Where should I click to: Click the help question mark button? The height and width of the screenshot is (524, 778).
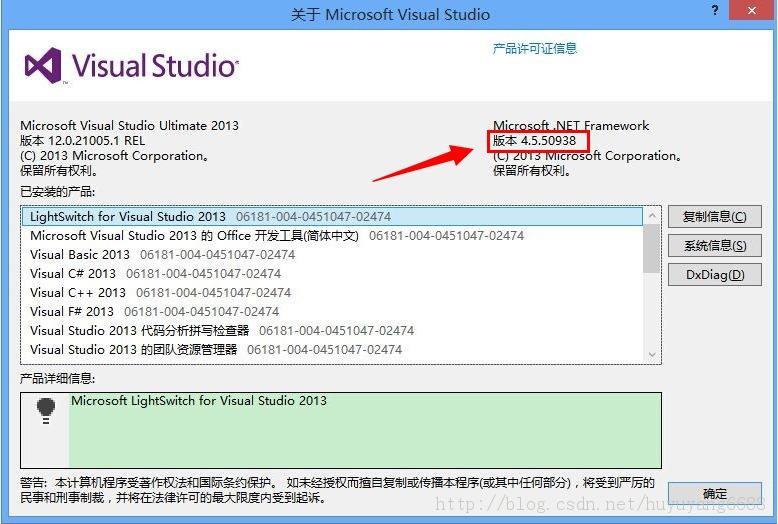pyautogui.click(x=714, y=10)
